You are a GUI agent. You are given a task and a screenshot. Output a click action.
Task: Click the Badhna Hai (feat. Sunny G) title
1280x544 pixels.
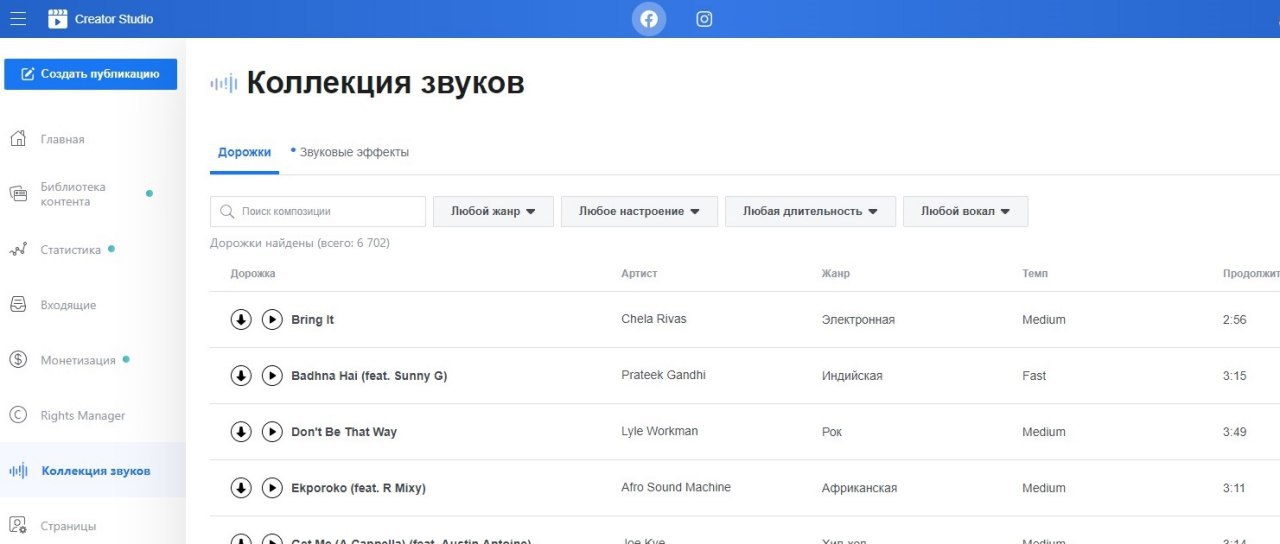(369, 376)
